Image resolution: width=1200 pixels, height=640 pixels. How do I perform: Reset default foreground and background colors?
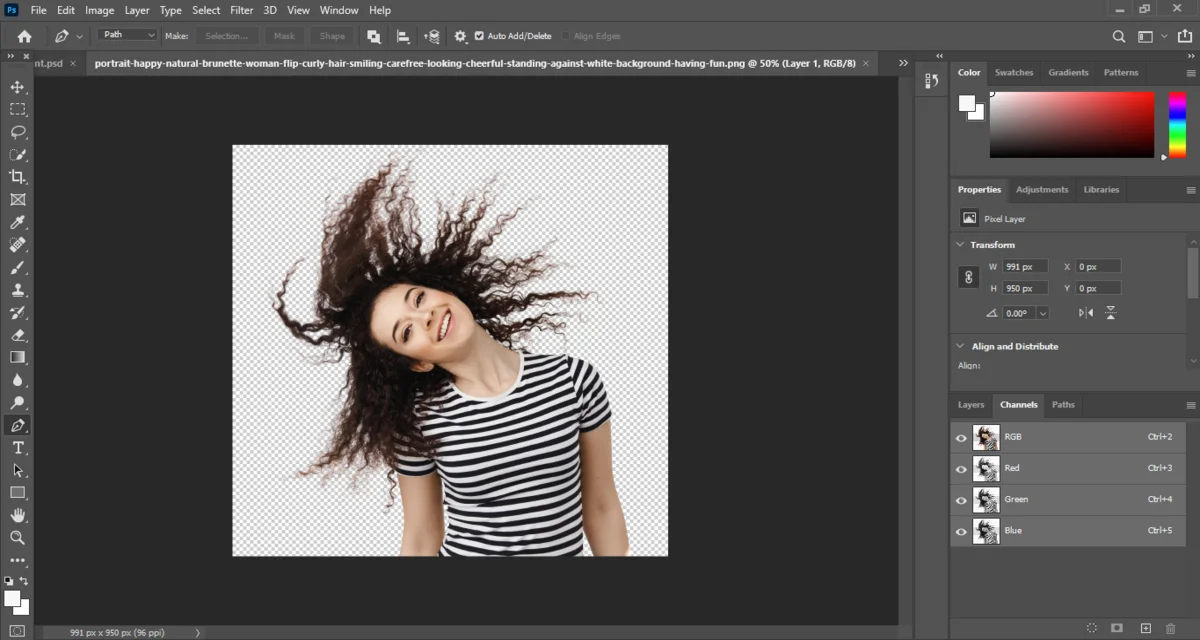9,581
